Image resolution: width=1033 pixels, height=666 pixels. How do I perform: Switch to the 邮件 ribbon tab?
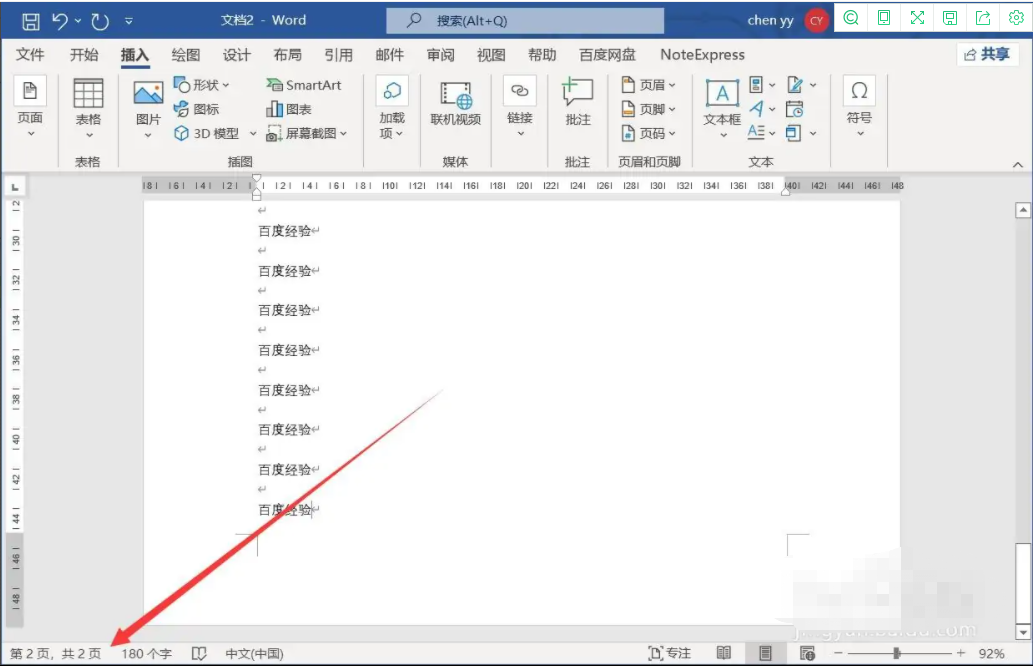point(390,55)
